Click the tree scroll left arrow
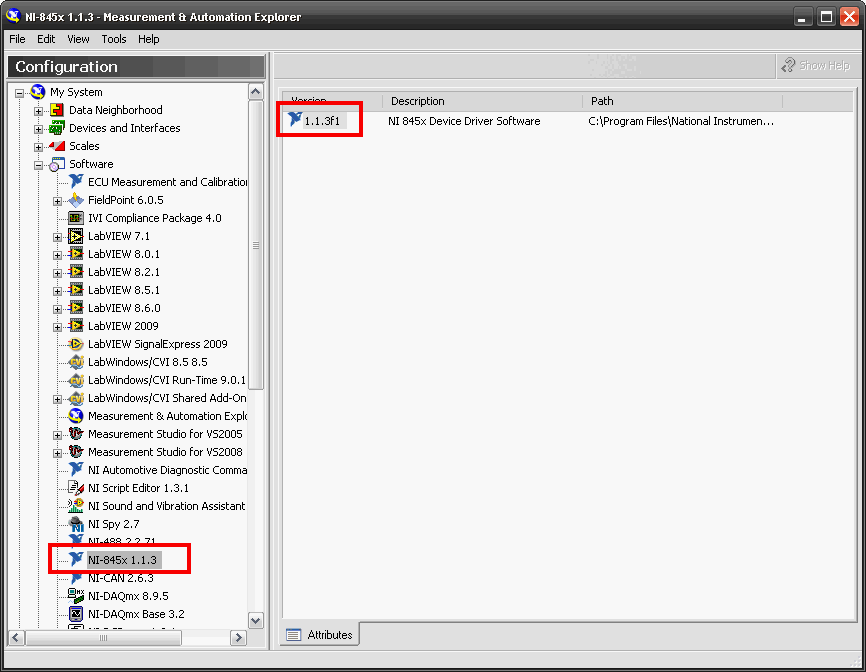The image size is (866, 672). pyautogui.click(x=16, y=638)
